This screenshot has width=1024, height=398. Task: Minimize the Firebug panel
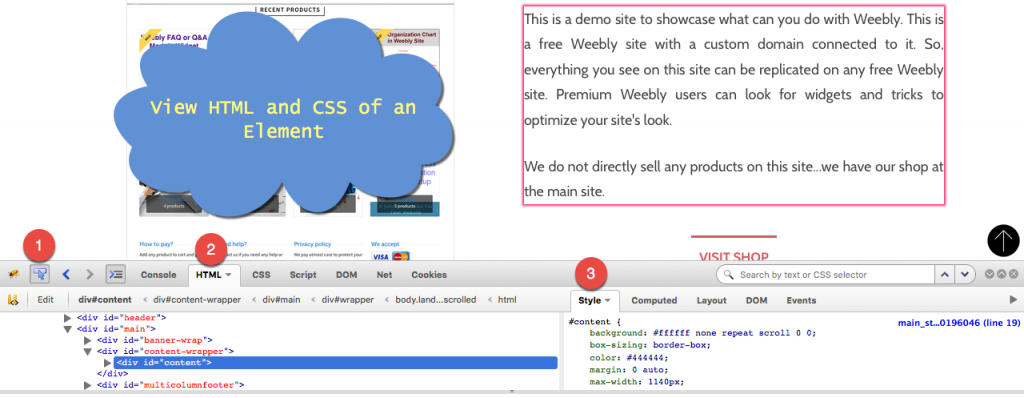[989, 274]
